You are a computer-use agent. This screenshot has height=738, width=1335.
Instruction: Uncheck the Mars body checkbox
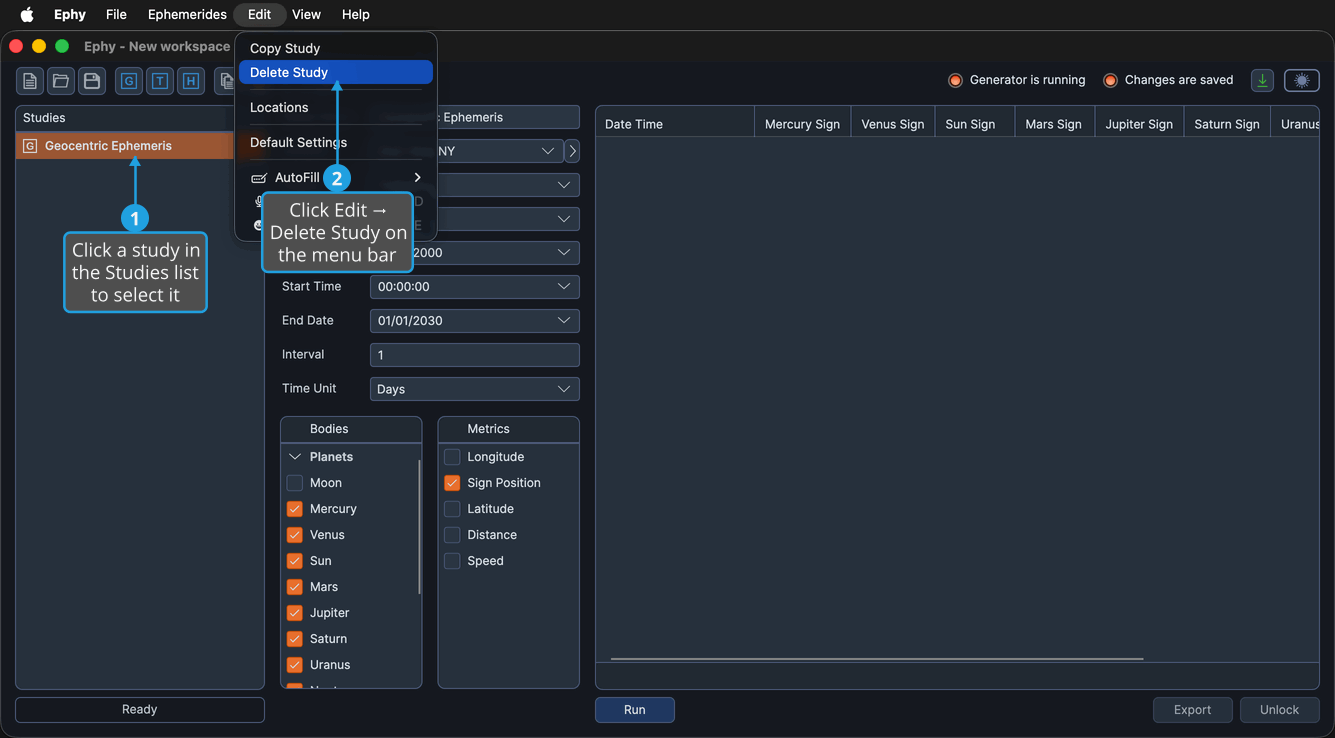click(295, 587)
